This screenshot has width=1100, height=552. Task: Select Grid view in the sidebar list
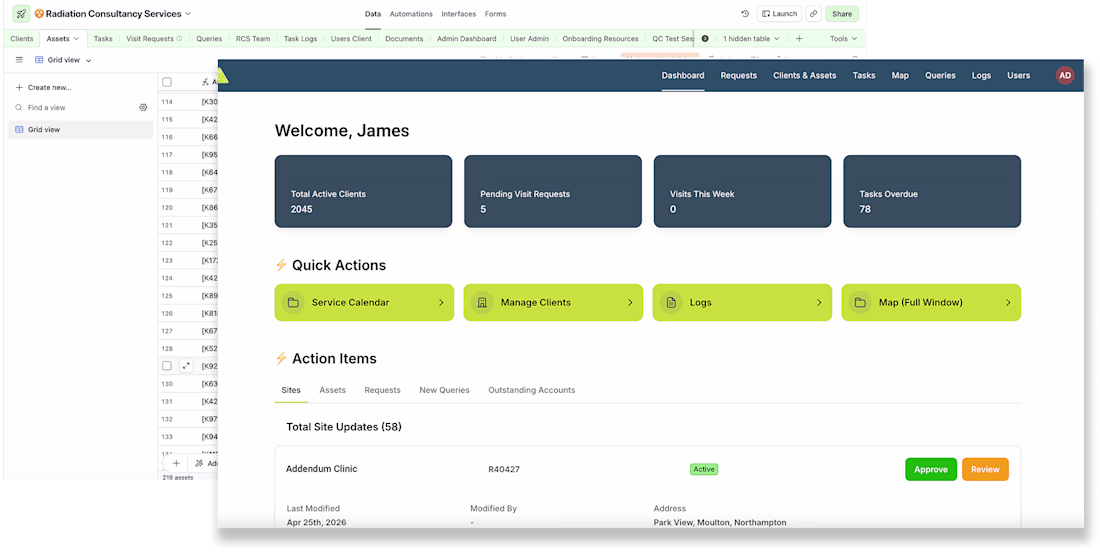click(x=81, y=130)
